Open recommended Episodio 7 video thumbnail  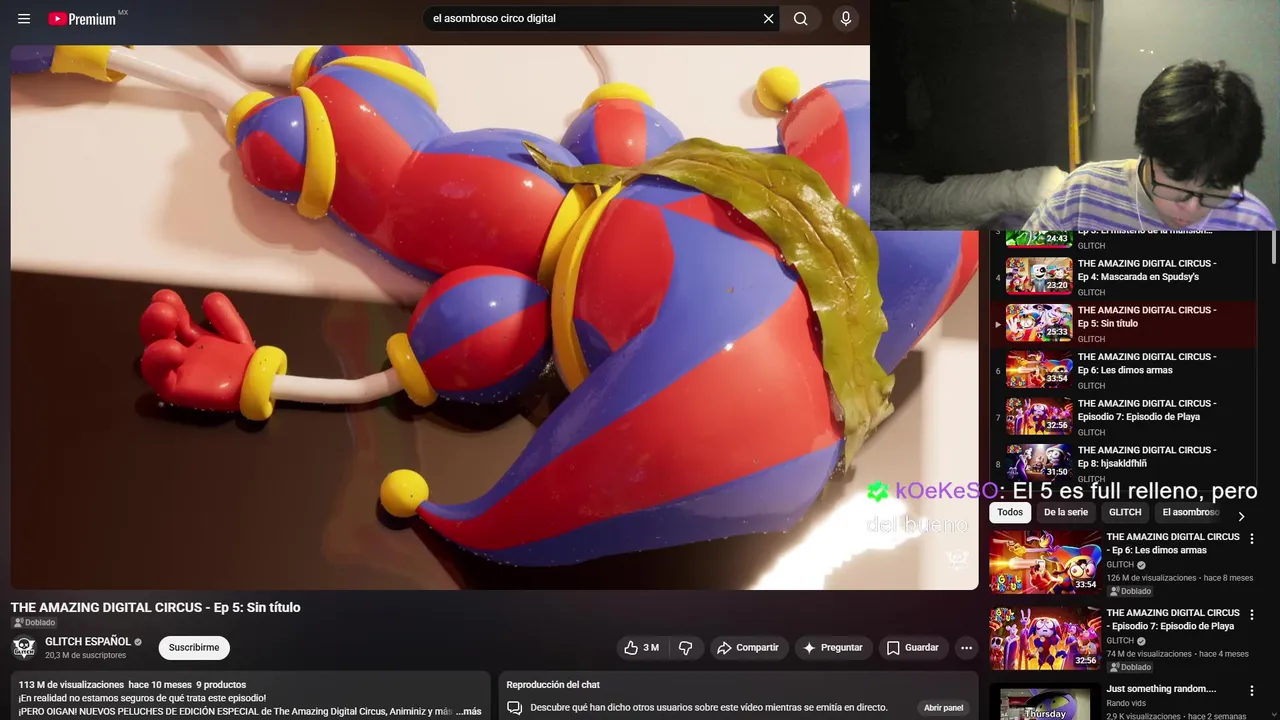point(1045,638)
